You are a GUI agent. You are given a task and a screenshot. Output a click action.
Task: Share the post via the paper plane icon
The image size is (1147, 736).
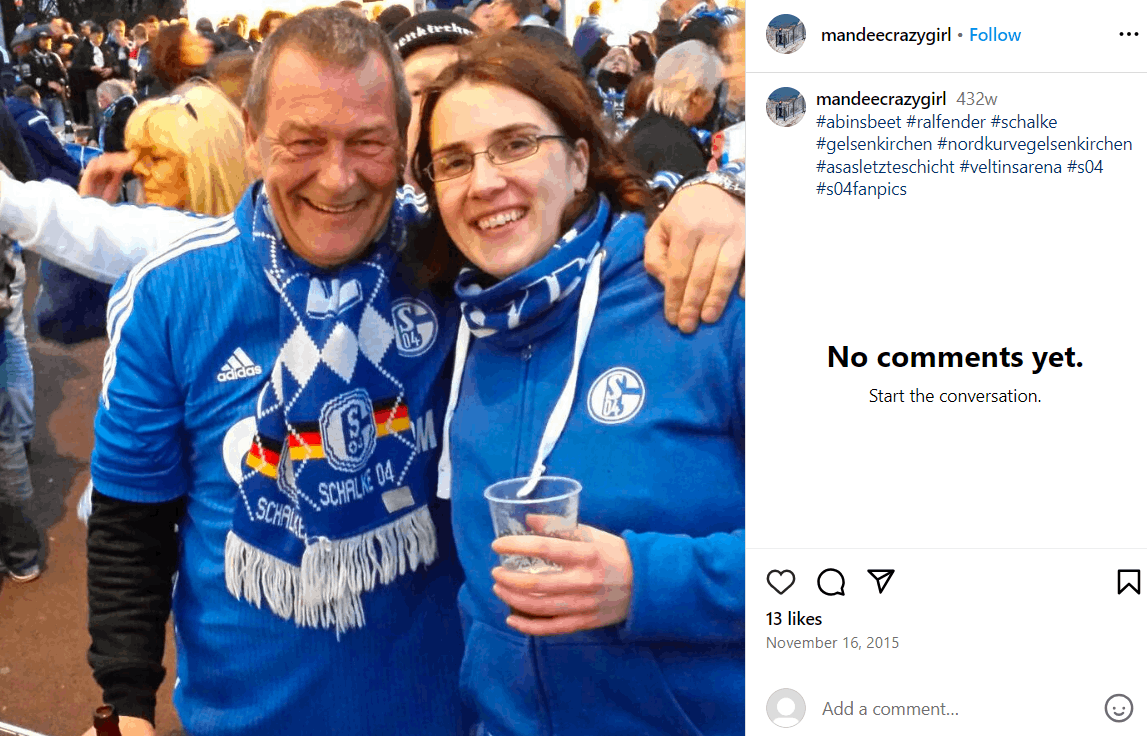(x=881, y=581)
